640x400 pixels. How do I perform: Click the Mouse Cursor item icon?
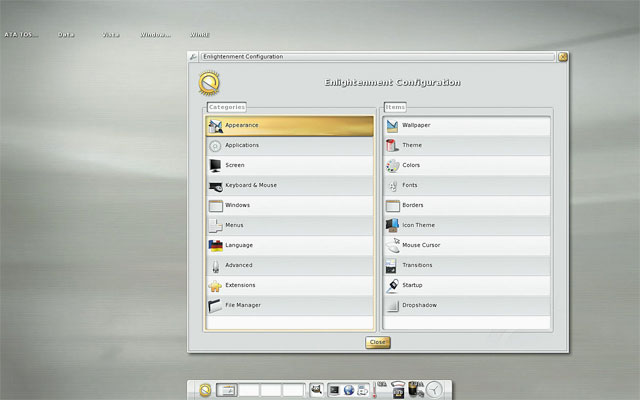click(x=393, y=246)
